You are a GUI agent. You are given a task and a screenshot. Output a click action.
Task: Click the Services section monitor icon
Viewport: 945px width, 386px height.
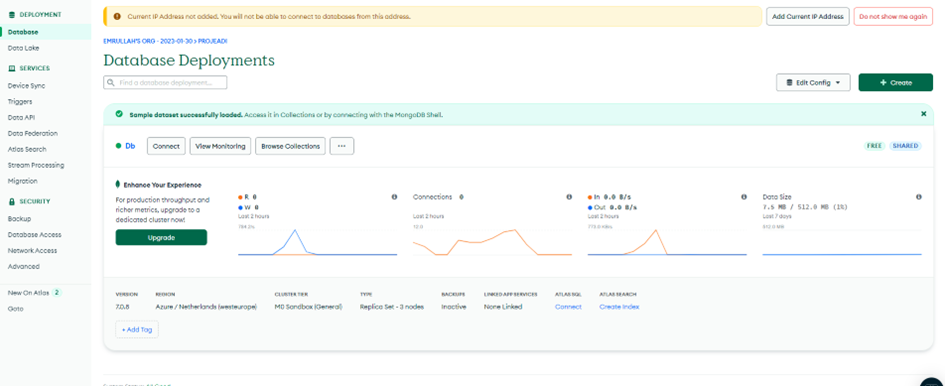coord(12,68)
